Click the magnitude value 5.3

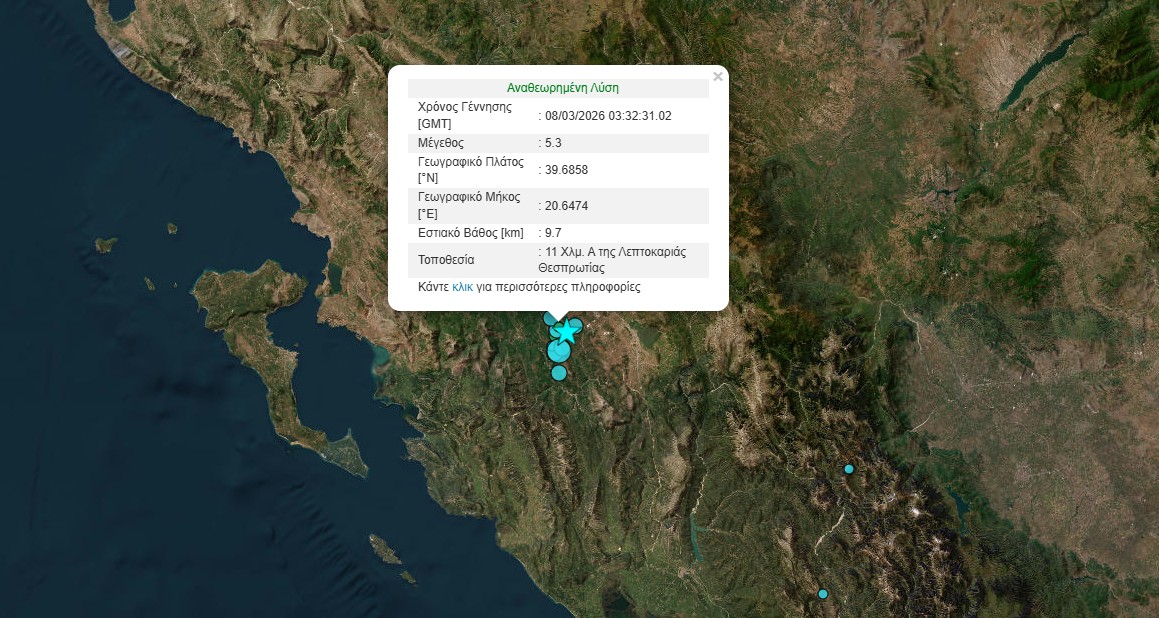coord(553,143)
